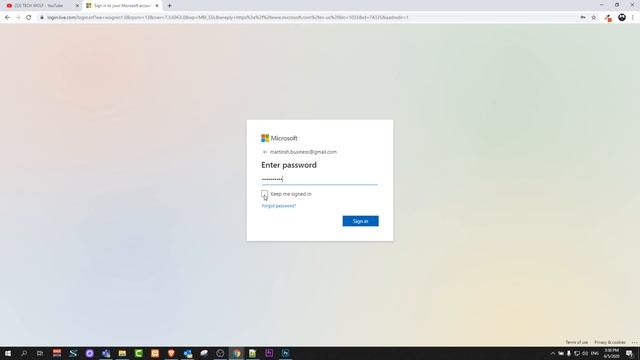Restore down the Chrome window
Viewport: 640px width, 360px height.
coord(617,5)
